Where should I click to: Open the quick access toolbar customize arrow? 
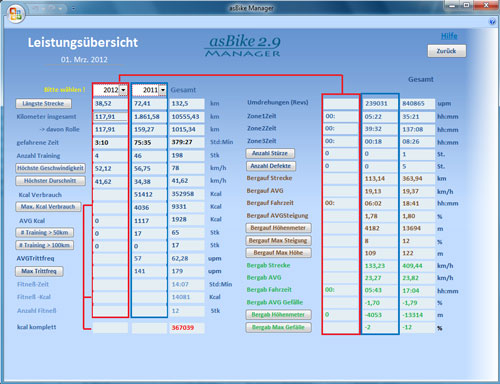click(73, 8)
